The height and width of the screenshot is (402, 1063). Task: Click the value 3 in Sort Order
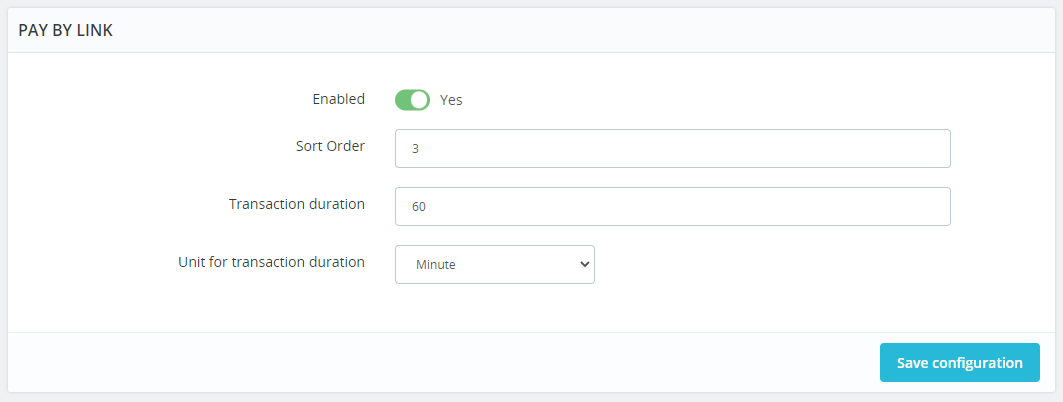point(415,148)
